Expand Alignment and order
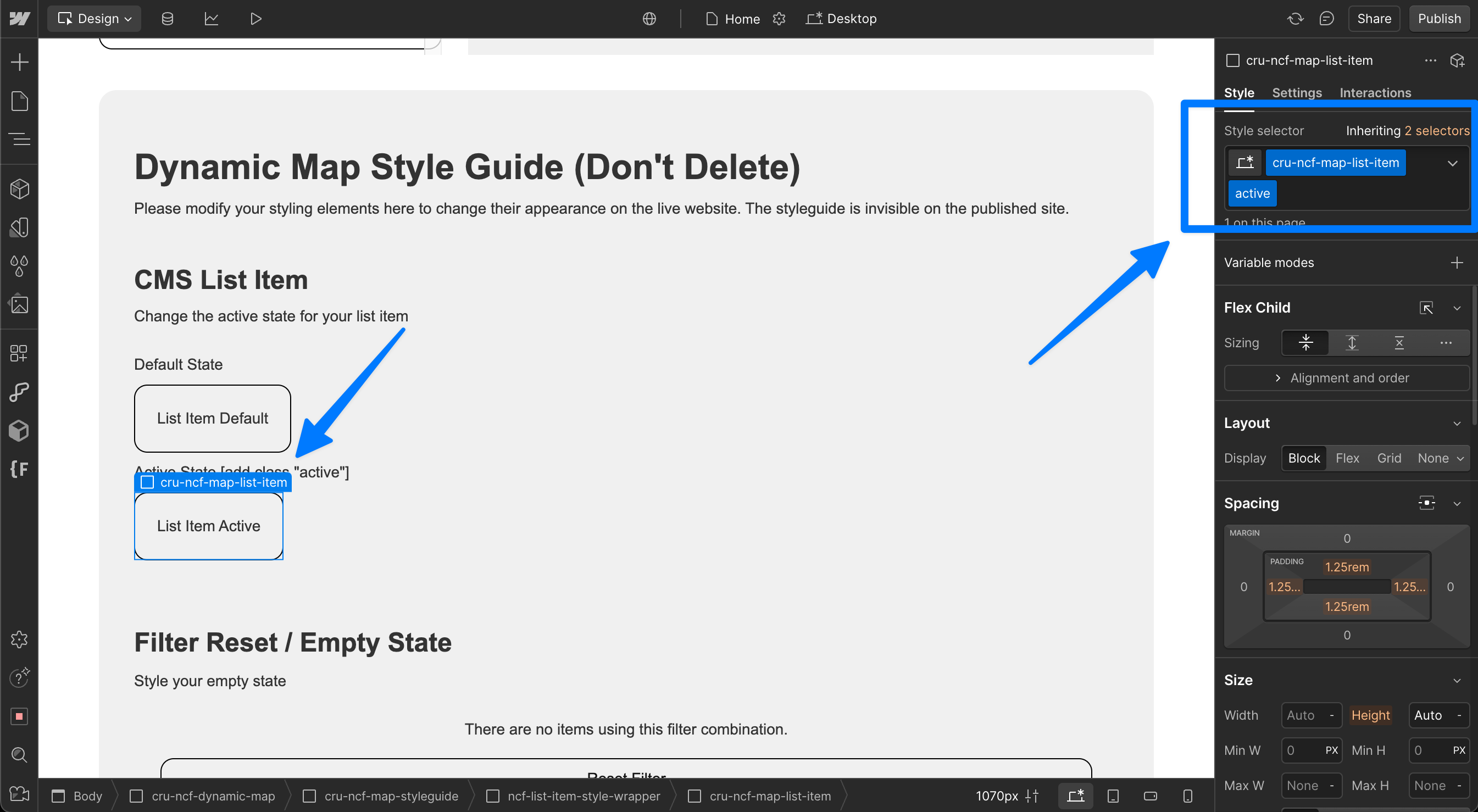This screenshot has width=1478, height=812. [x=1346, y=377]
